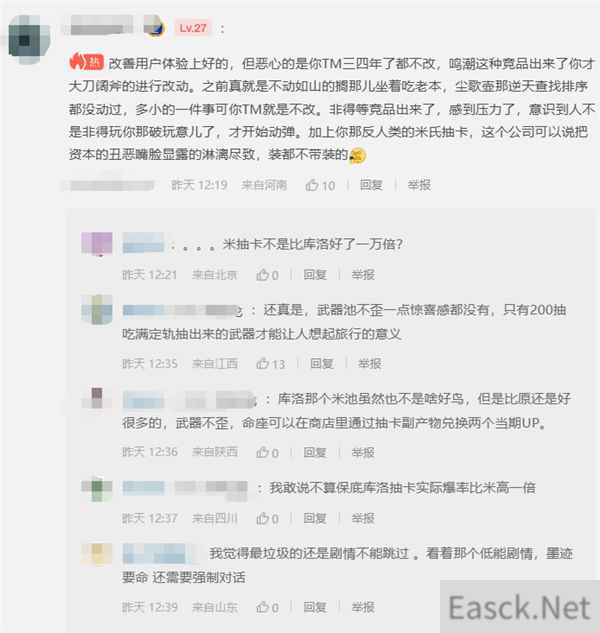Report the 12:37 reply from 四川
The width and height of the screenshot is (600, 633).
[363, 518]
